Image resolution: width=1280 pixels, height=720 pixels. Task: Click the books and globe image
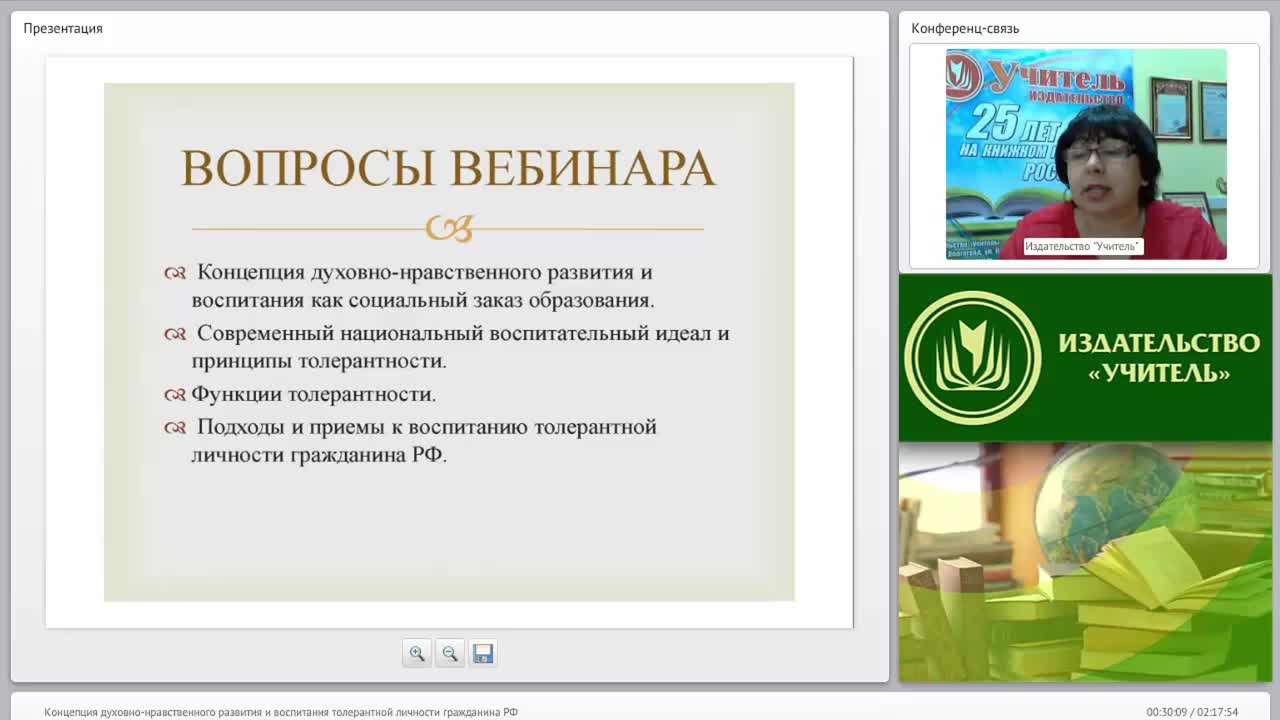(x=1085, y=562)
